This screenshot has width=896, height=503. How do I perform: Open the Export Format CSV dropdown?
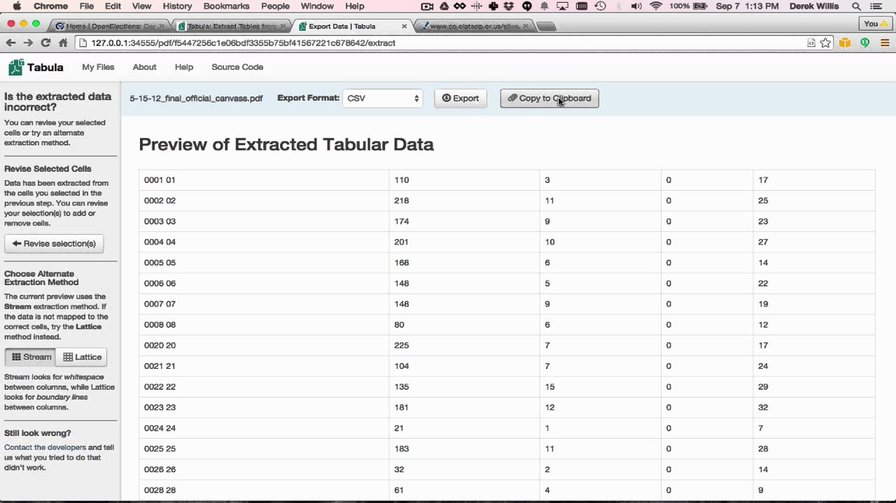(x=382, y=98)
